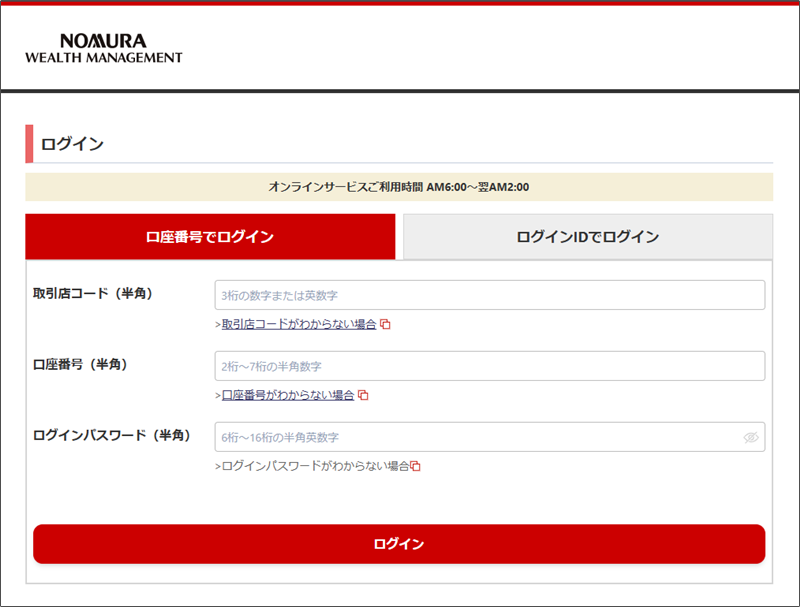The height and width of the screenshot is (607, 800).
Task: Click the Nomura Wealth Management logo
Action: click(x=104, y=48)
